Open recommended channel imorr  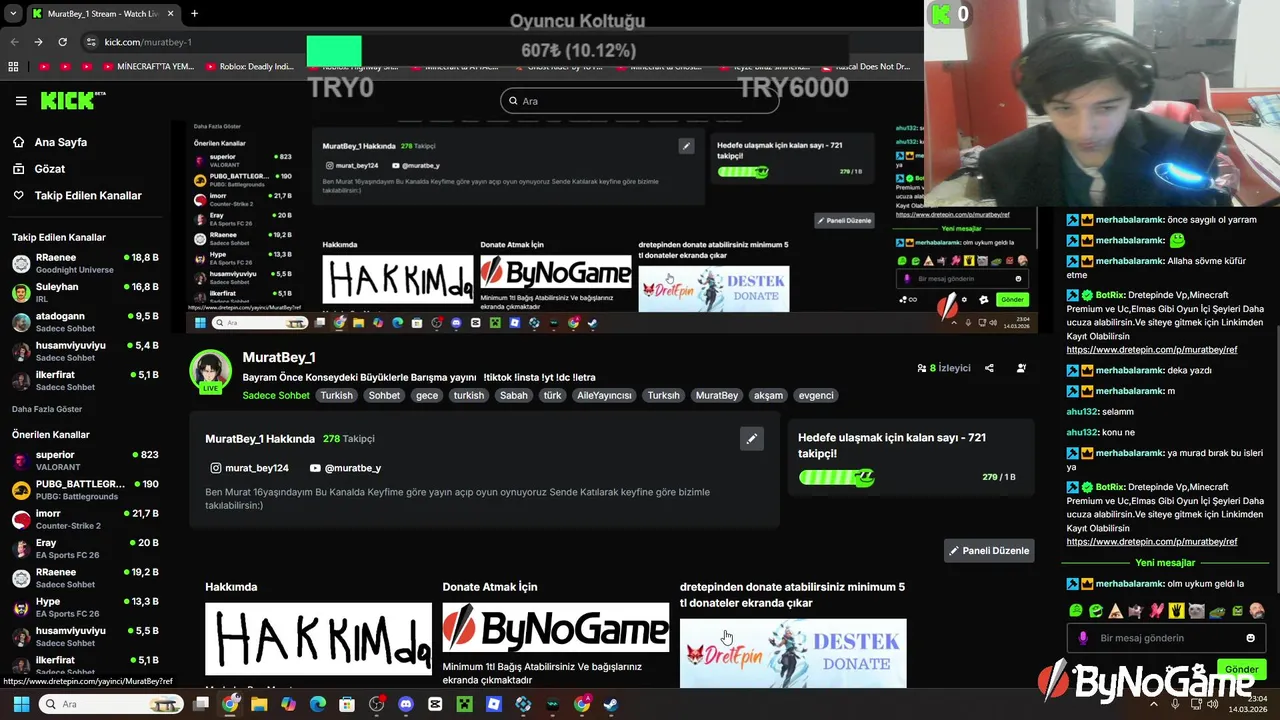(x=85, y=519)
